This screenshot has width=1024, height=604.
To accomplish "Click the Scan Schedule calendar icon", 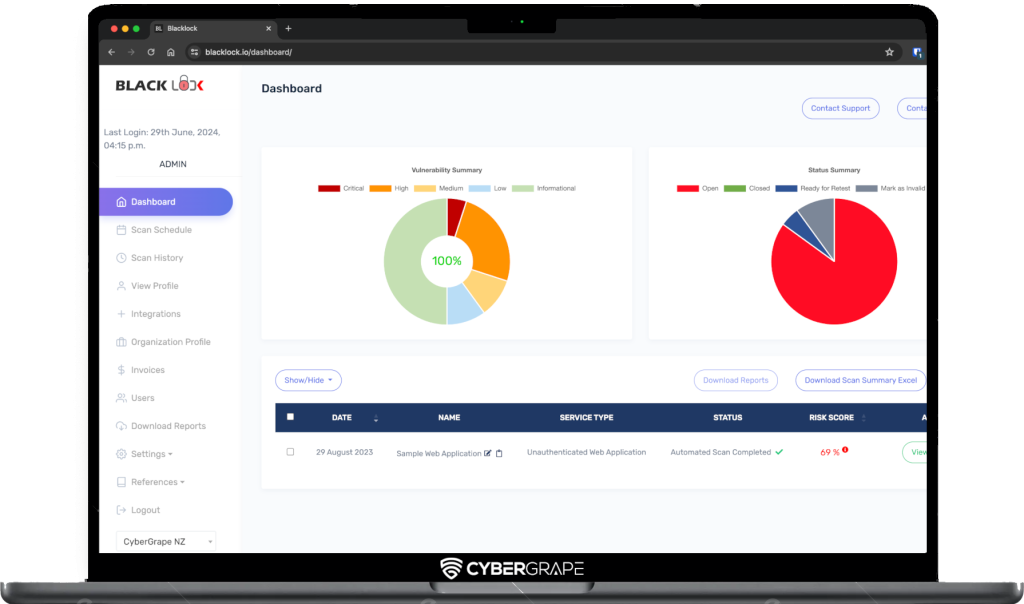I will [x=121, y=230].
